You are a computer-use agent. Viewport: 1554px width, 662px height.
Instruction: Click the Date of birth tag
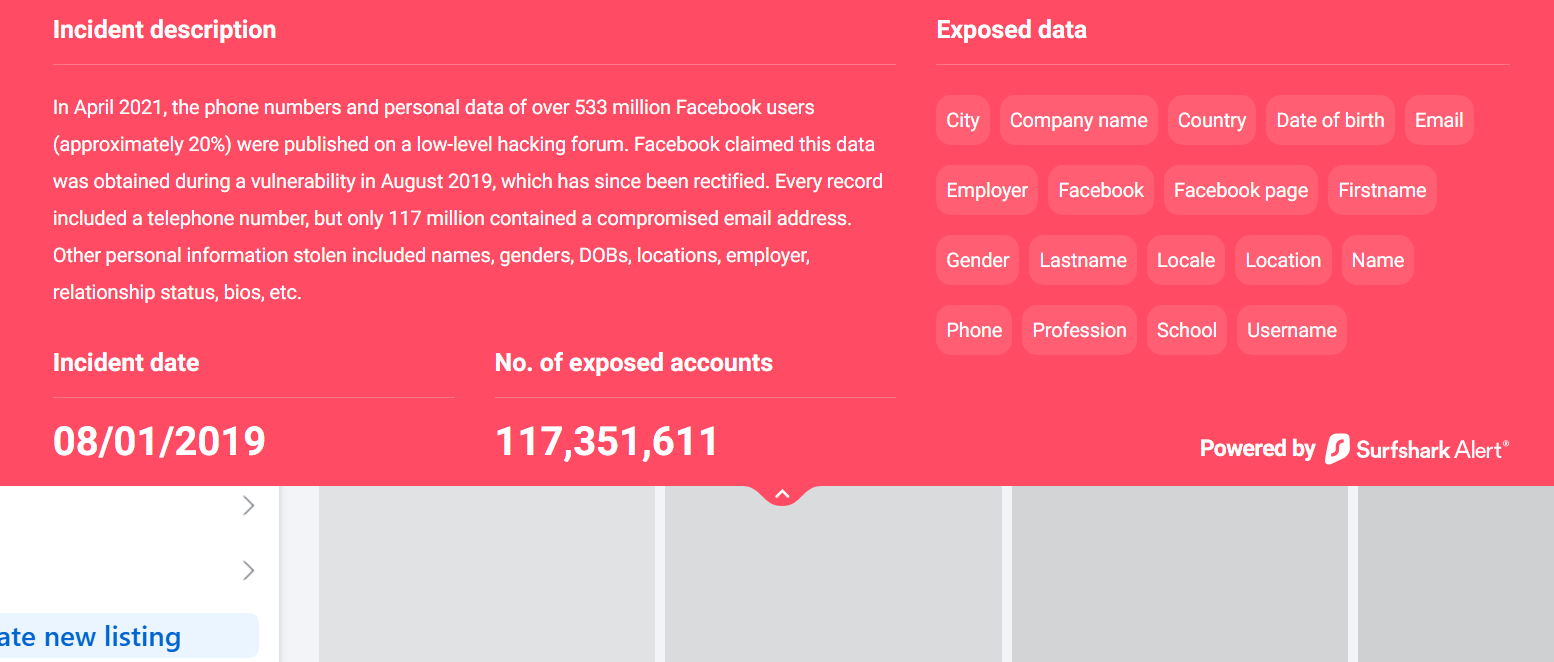pos(1330,120)
